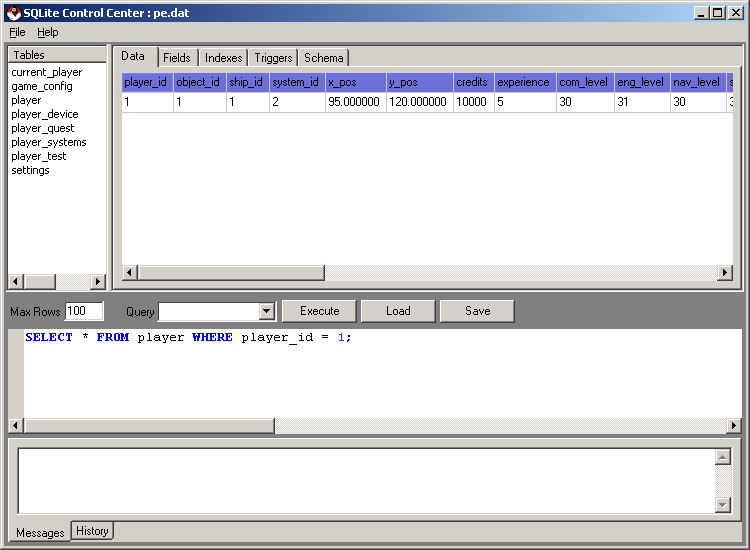The height and width of the screenshot is (550, 750).
Task: Click the data grid right scroll arrow
Action: 725,273
